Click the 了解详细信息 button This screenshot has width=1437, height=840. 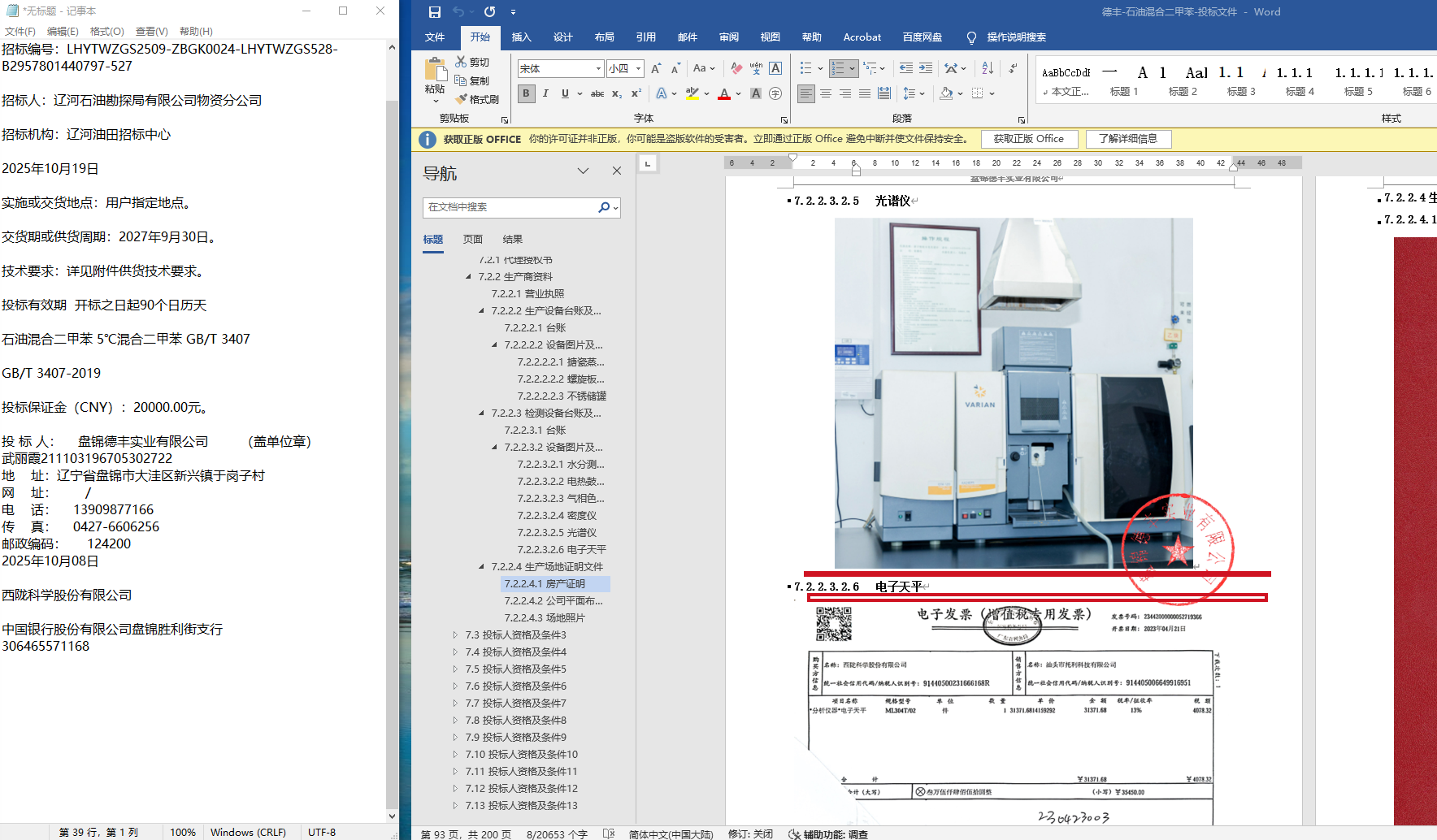[x=1128, y=139]
